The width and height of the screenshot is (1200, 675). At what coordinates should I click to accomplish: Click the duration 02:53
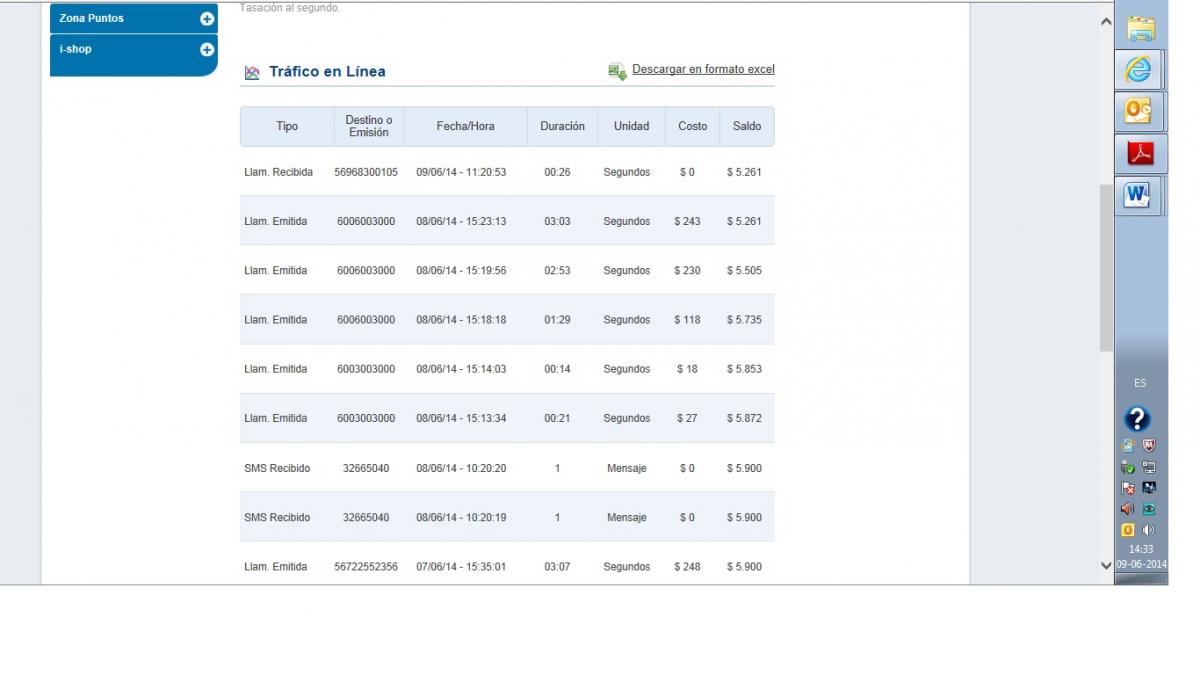[x=557, y=270]
